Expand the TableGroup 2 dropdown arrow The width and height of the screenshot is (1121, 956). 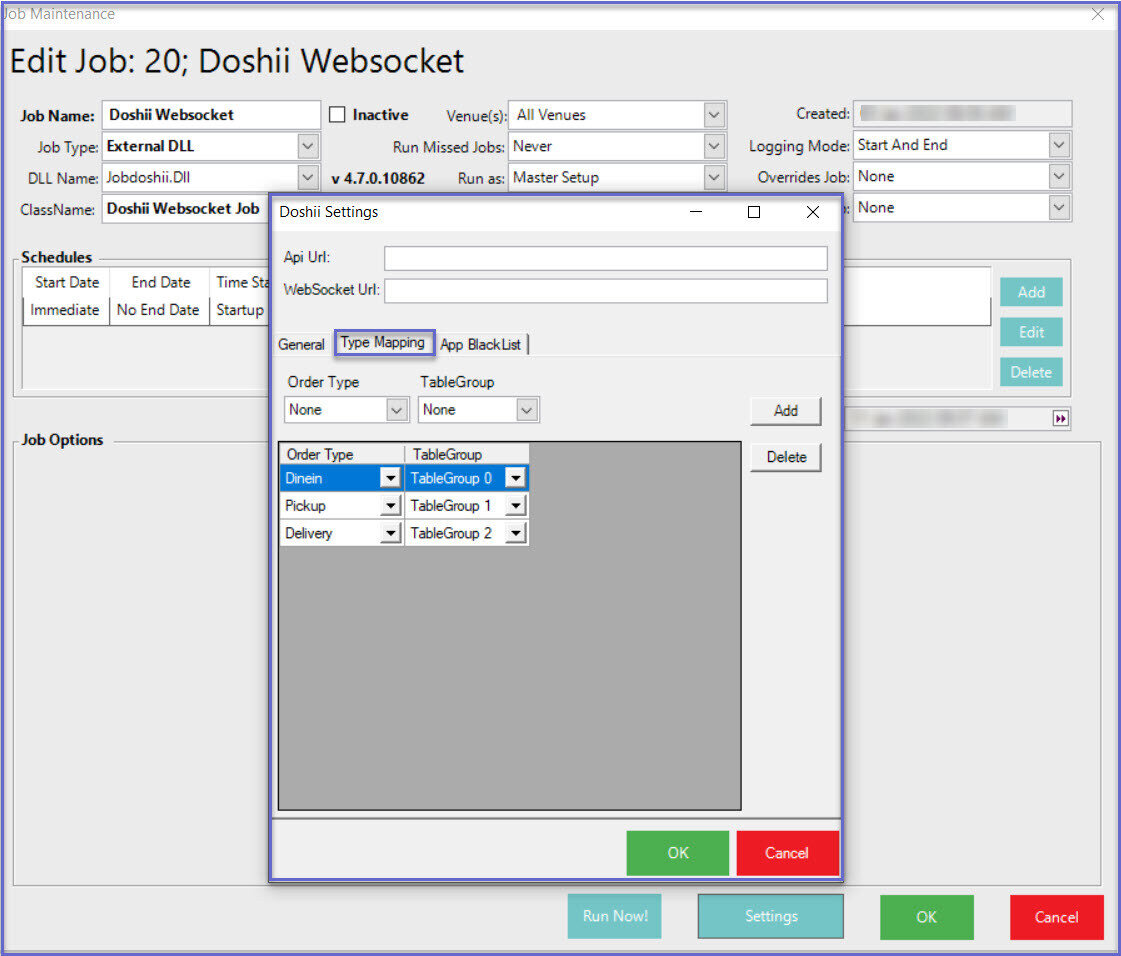(x=515, y=533)
